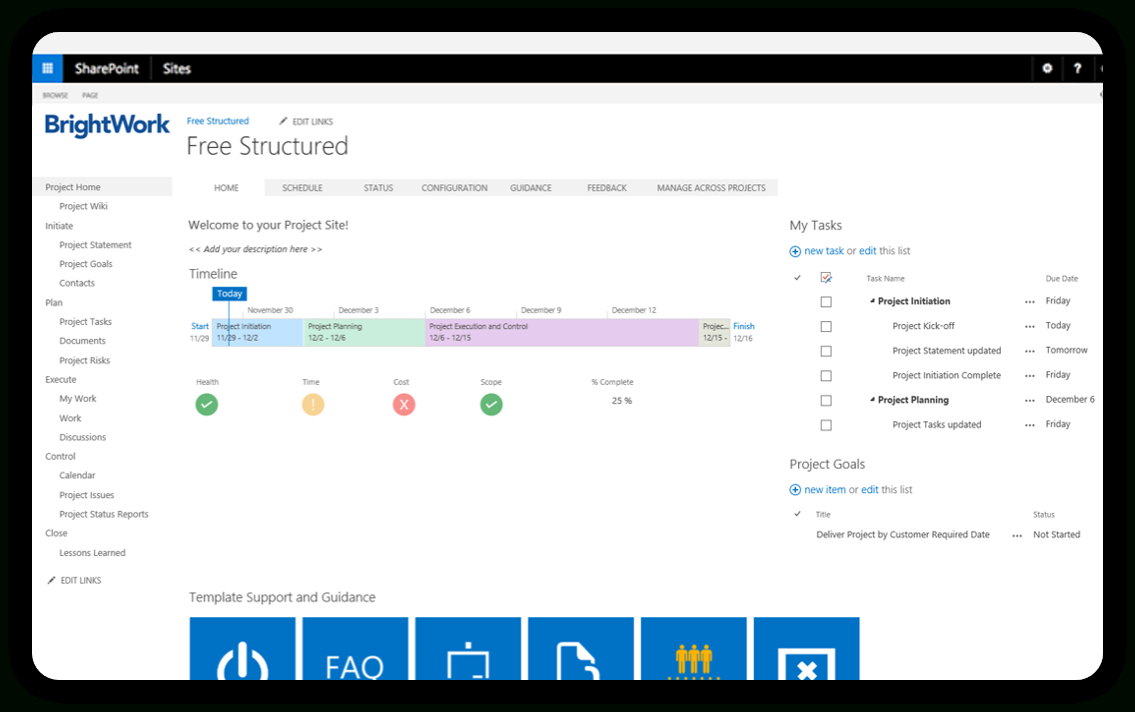Check the Project Planning task checkbox
Screen dimensions: 1135x712
(826, 400)
